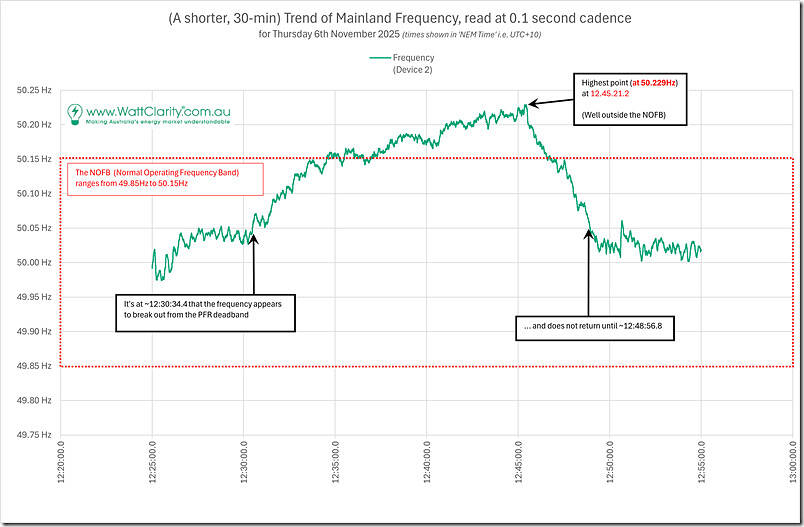Click the green Frequency legend line swatch

click(379, 59)
